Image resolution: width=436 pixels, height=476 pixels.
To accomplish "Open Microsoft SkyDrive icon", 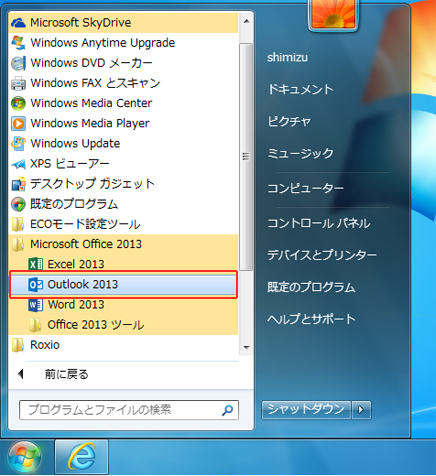I will [18, 23].
